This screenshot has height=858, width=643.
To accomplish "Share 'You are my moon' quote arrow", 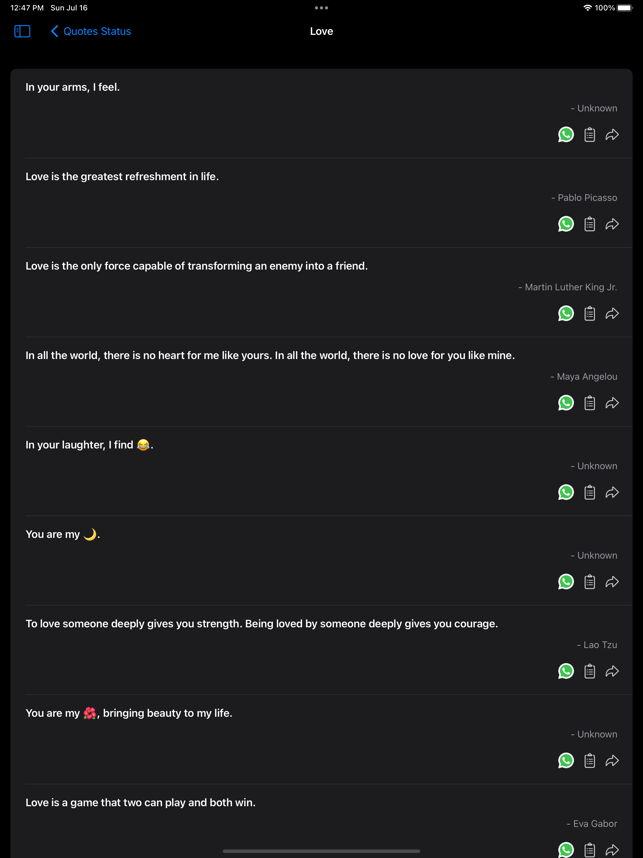I will point(612,582).
